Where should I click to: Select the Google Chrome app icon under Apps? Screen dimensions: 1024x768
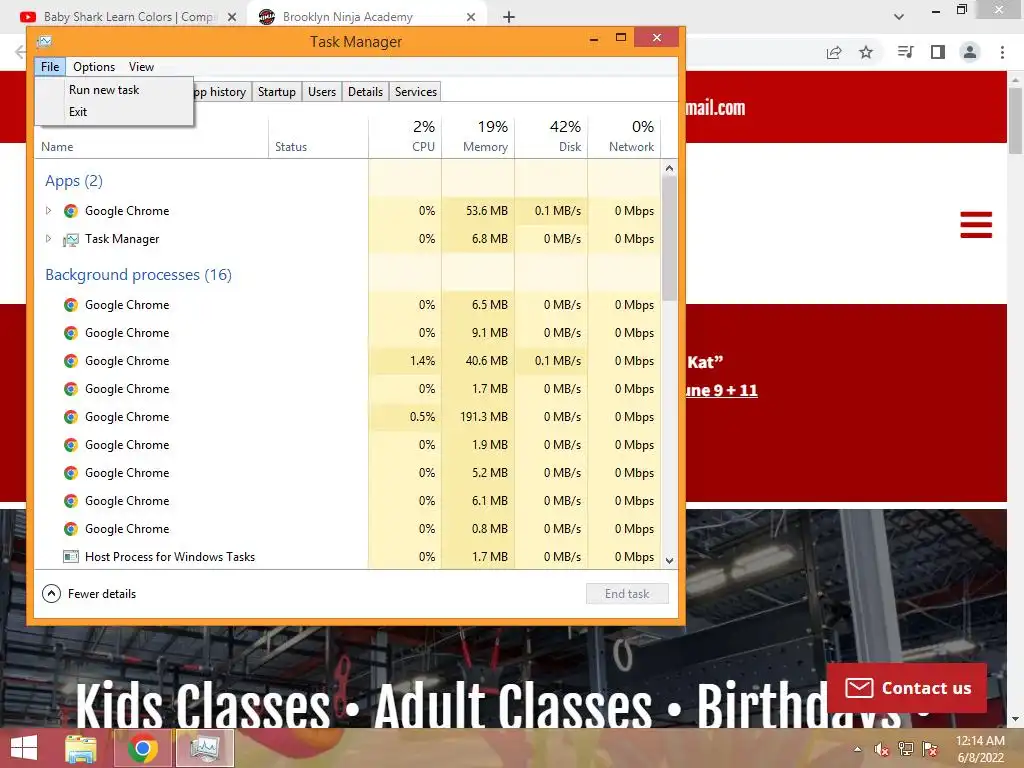(x=71, y=211)
